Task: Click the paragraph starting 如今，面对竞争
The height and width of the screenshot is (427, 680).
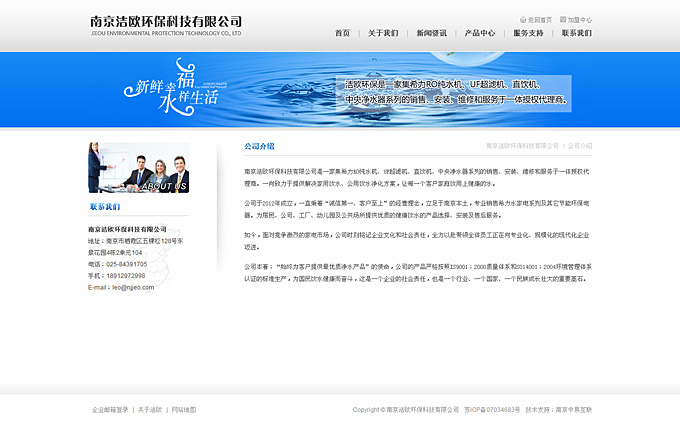Action: pyautogui.click(x=417, y=241)
